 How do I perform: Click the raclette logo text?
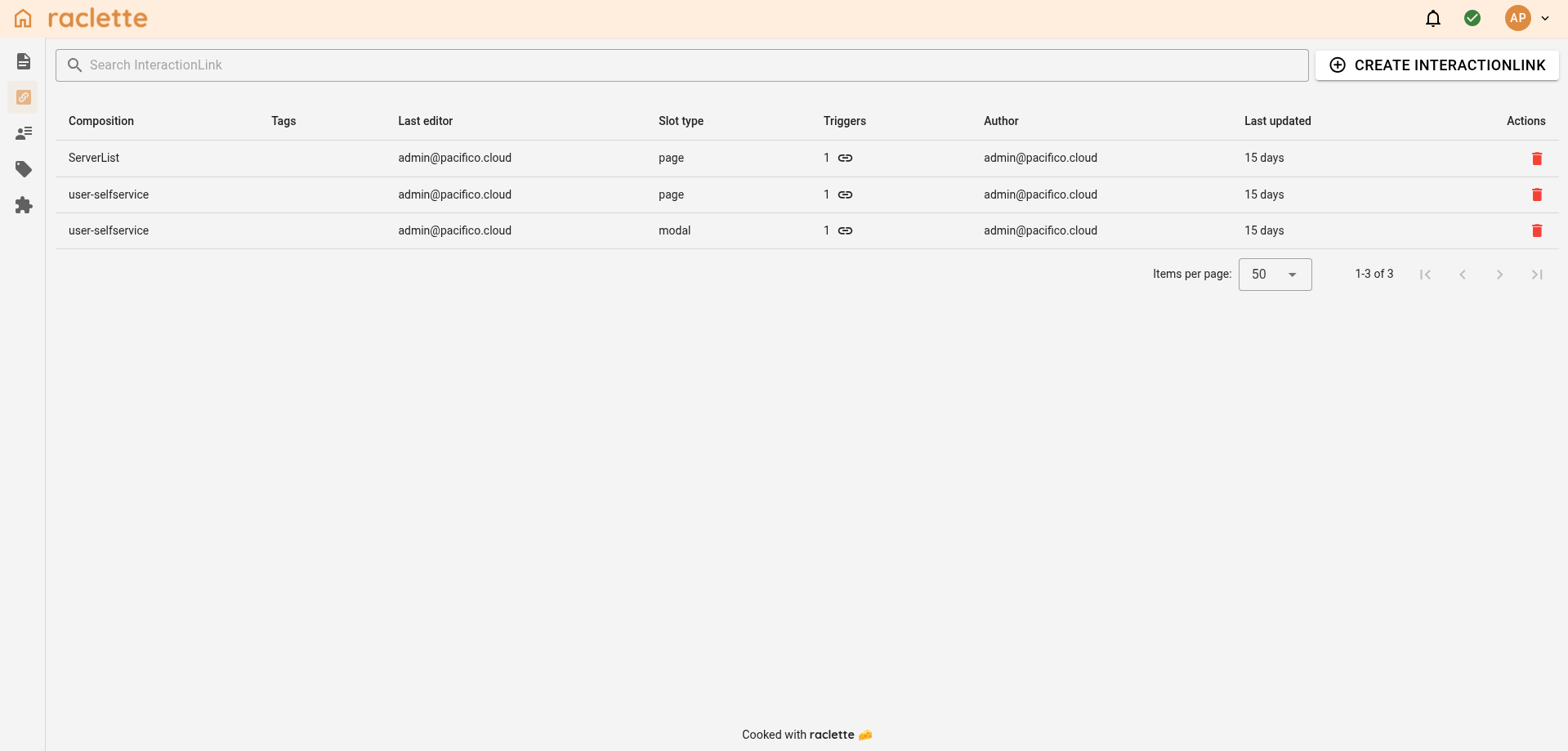[98, 17]
